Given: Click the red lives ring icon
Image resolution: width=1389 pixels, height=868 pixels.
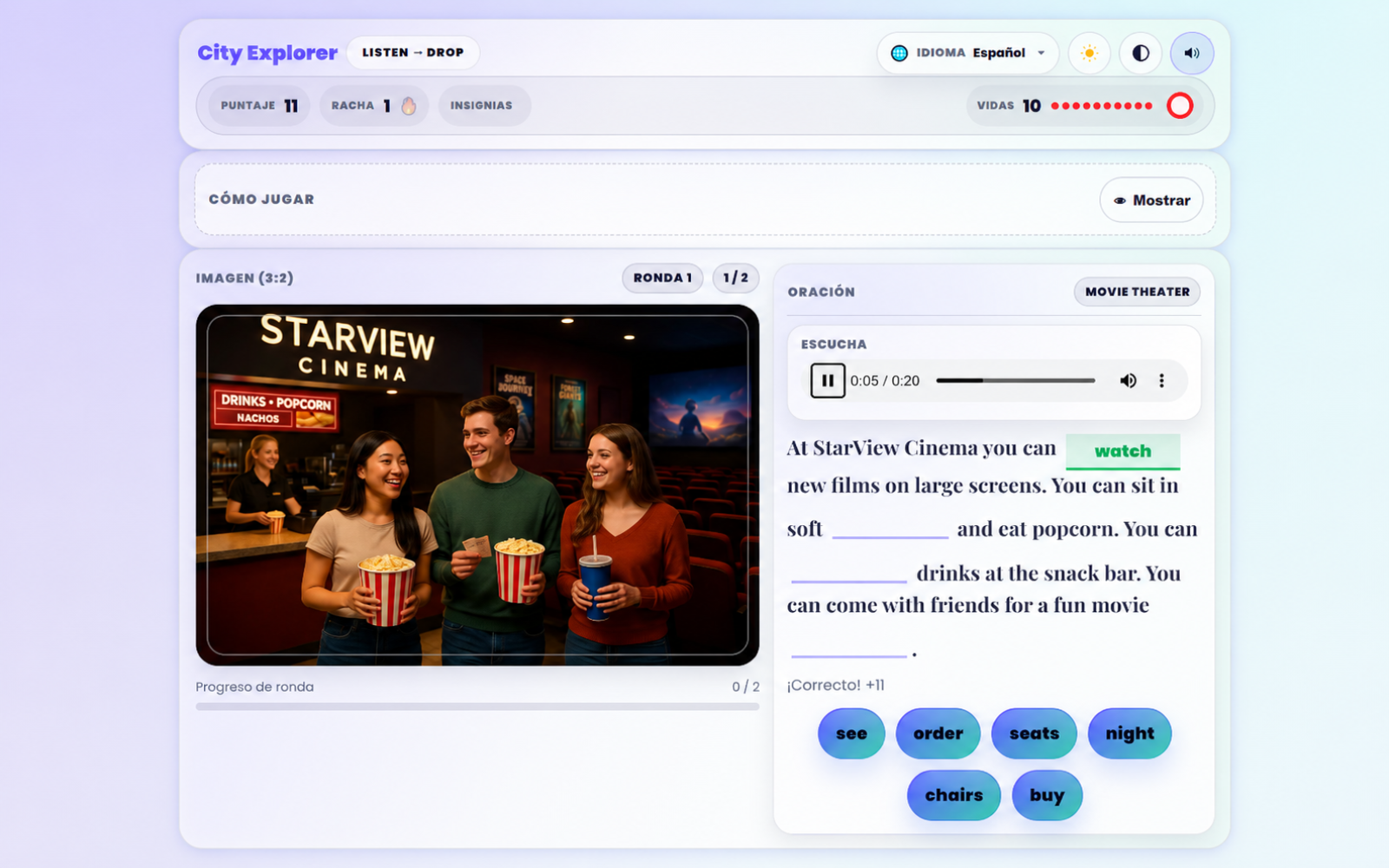Looking at the screenshot, I should point(1180,106).
